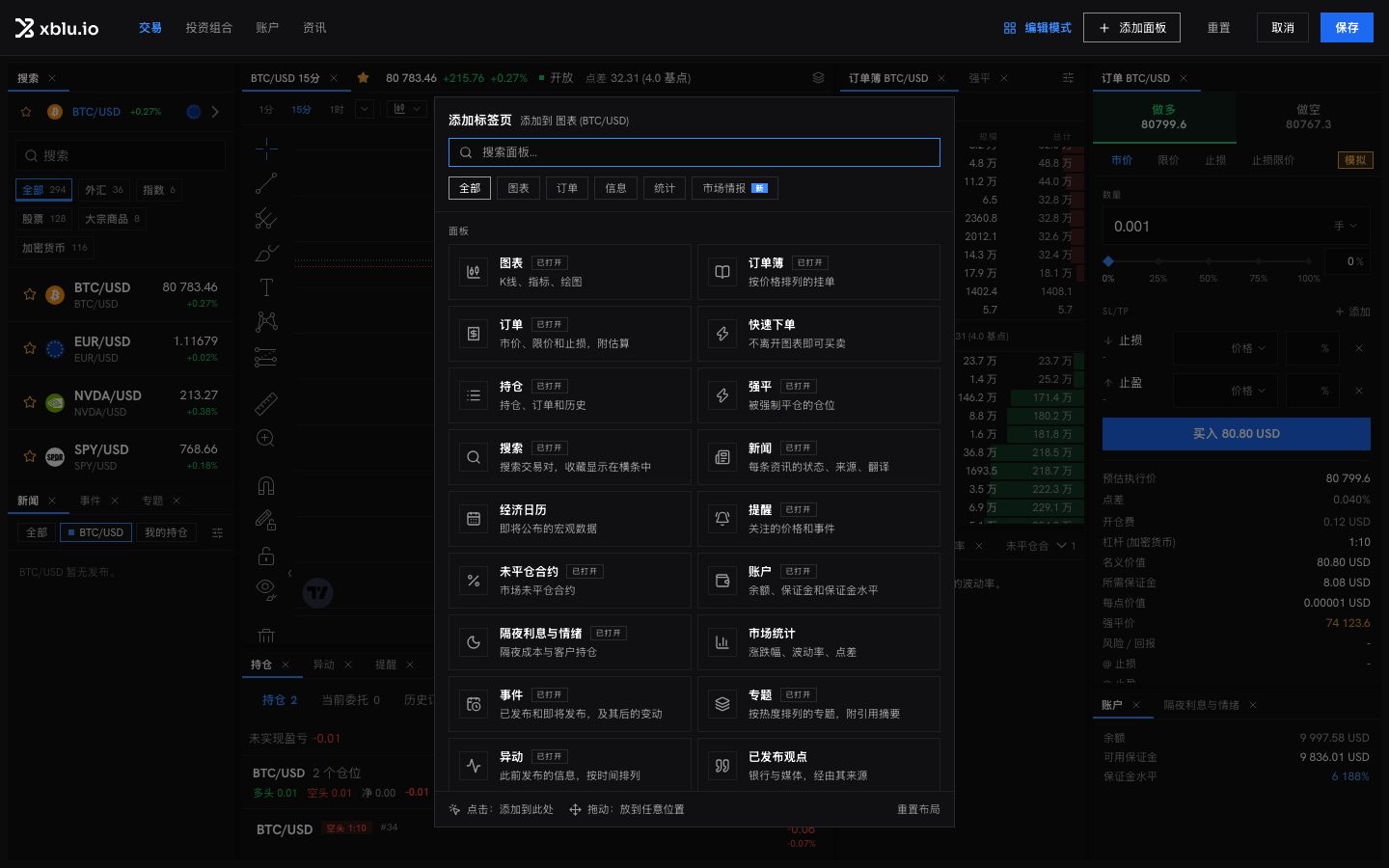Expand the 未平仓合 tab dropdown

pos(1062,546)
